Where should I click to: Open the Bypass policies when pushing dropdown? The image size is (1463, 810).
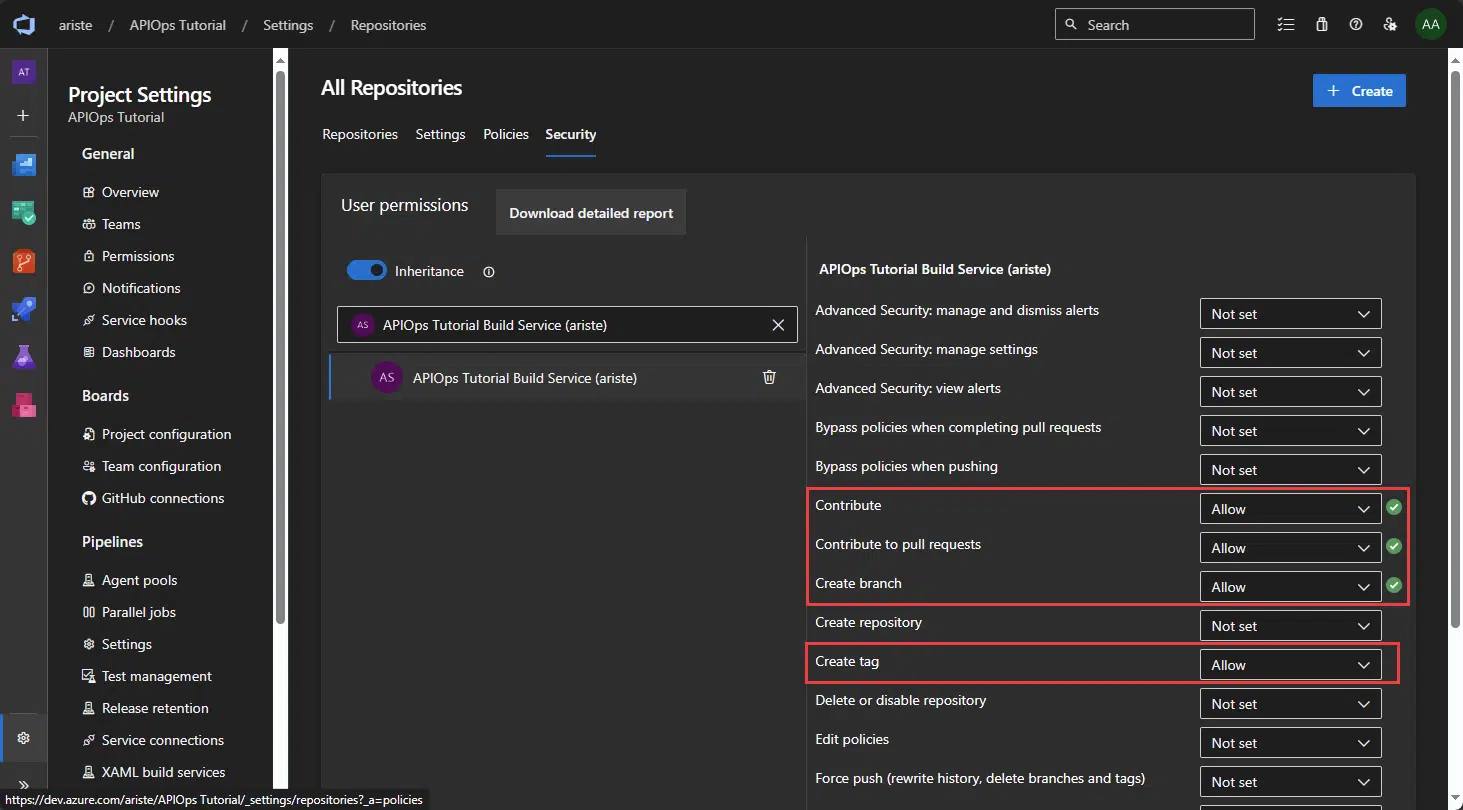(1290, 469)
